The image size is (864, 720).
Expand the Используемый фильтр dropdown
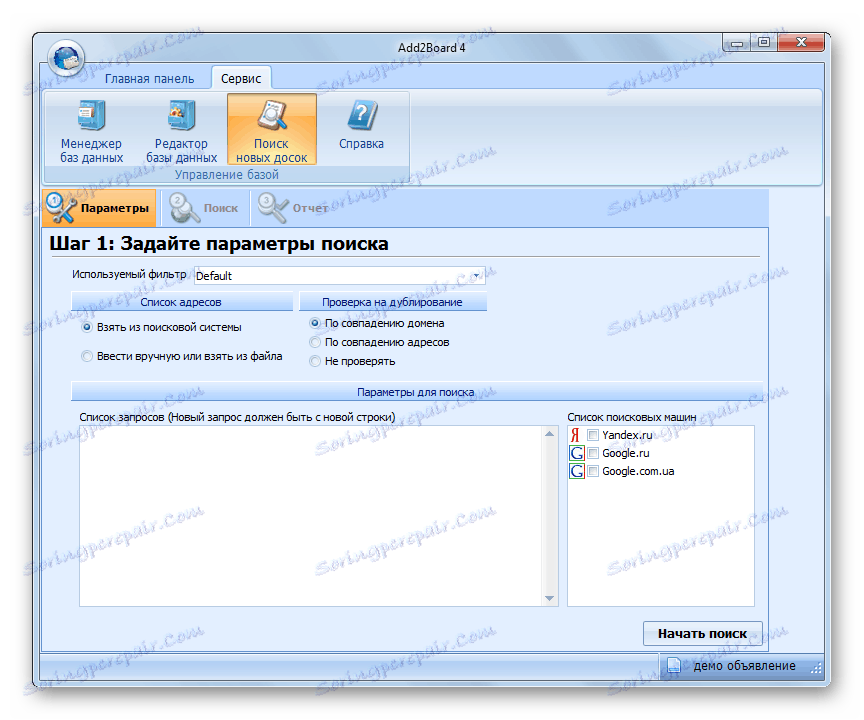(476, 275)
